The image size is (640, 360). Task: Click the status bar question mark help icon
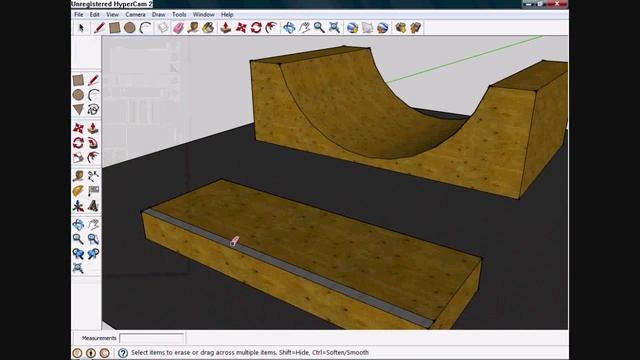[x=122, y=353]
